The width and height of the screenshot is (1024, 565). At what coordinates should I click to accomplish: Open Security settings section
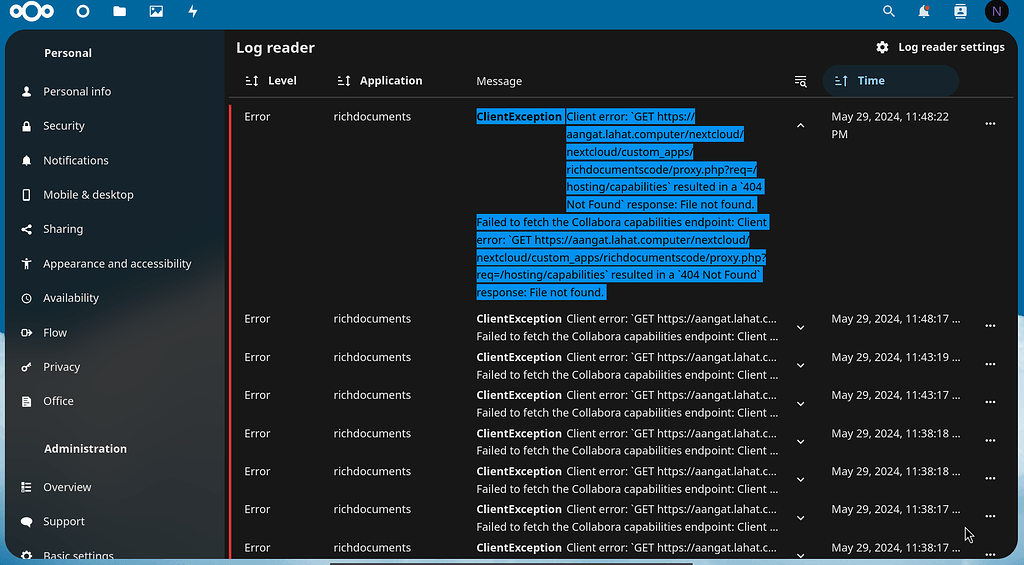click(64, 125)
